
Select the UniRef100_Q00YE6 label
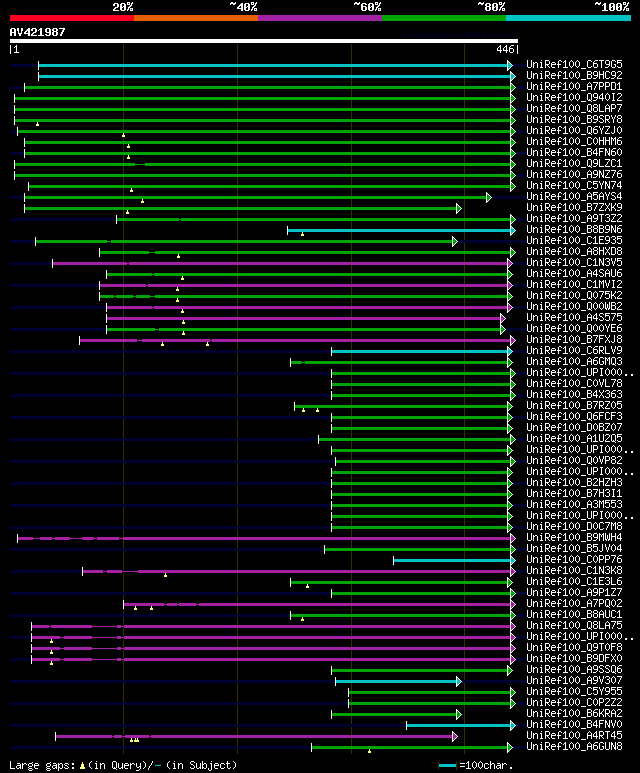pyautogui.click(x=574, y=328)
